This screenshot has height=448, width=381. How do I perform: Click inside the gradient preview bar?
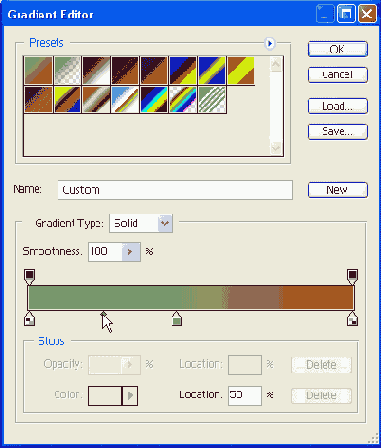tap(191, 297)
